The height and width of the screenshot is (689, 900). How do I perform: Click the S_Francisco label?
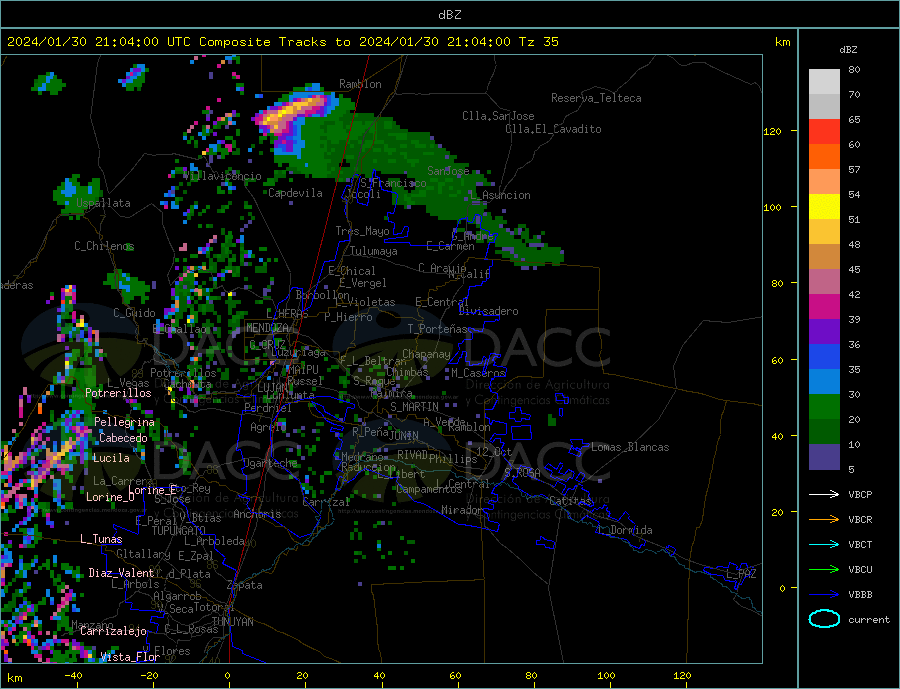(x=393, y=183)
